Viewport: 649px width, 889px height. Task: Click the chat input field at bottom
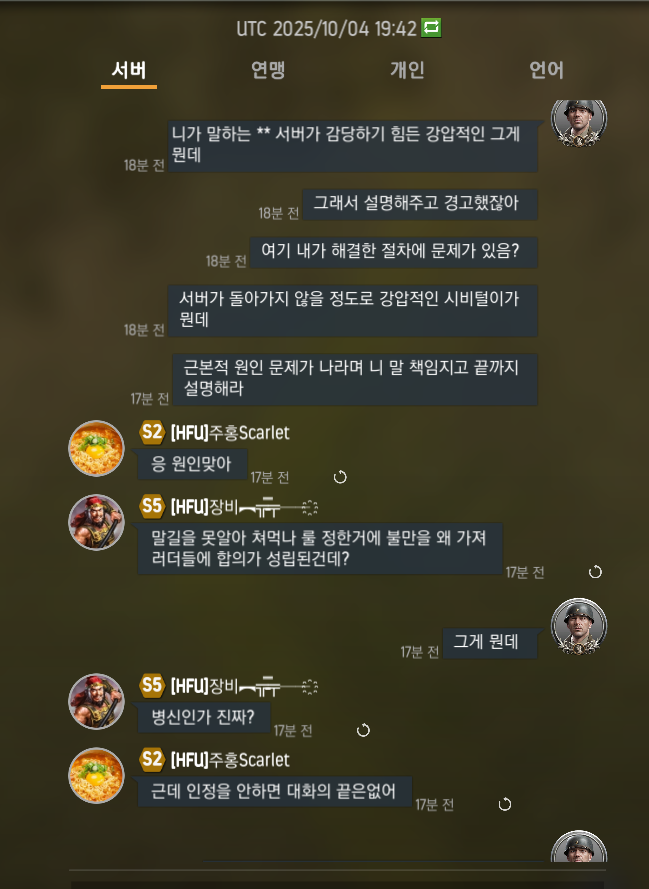337,884
